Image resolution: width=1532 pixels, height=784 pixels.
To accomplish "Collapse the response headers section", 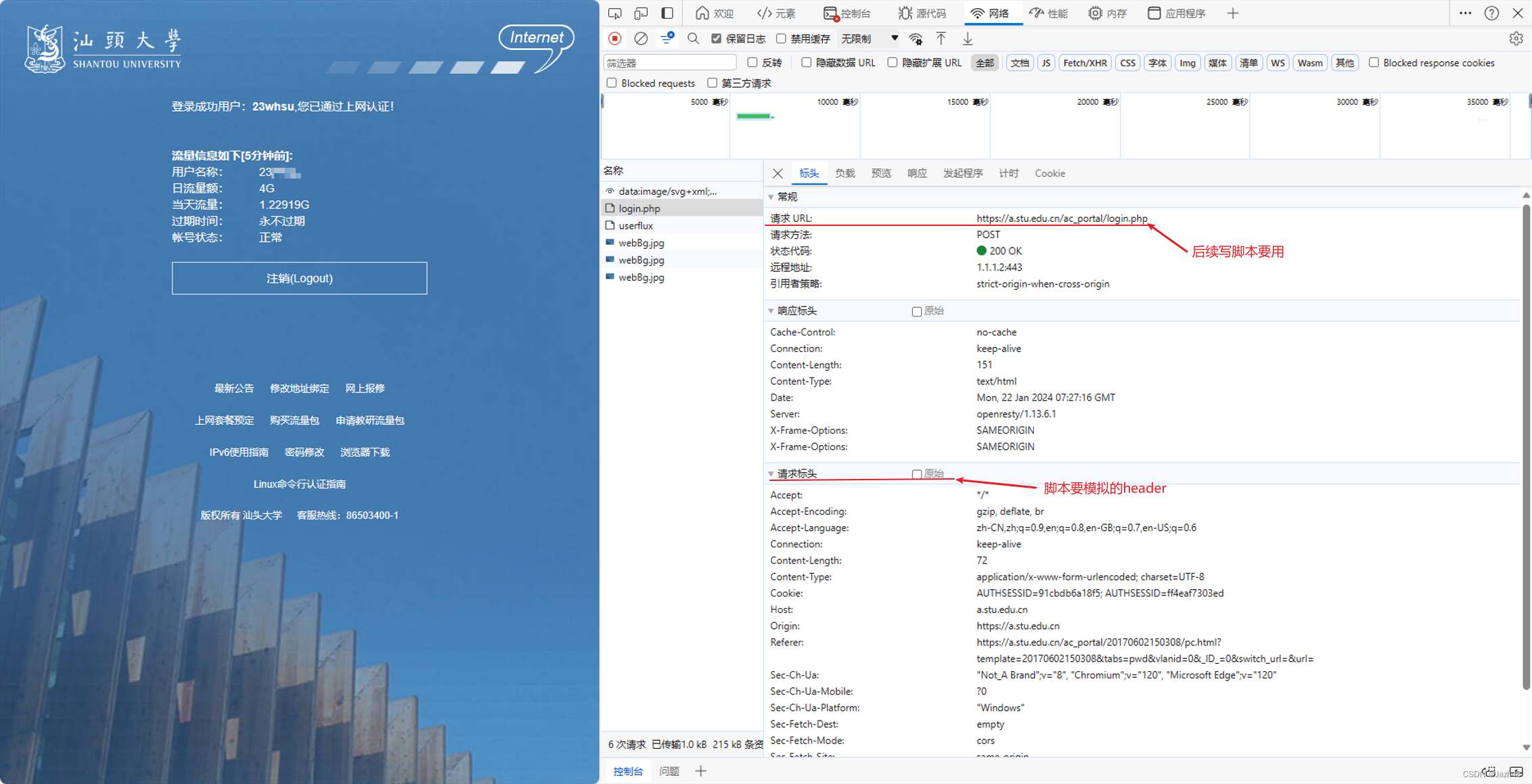I will pyautogui.click(x=771, y=311).
